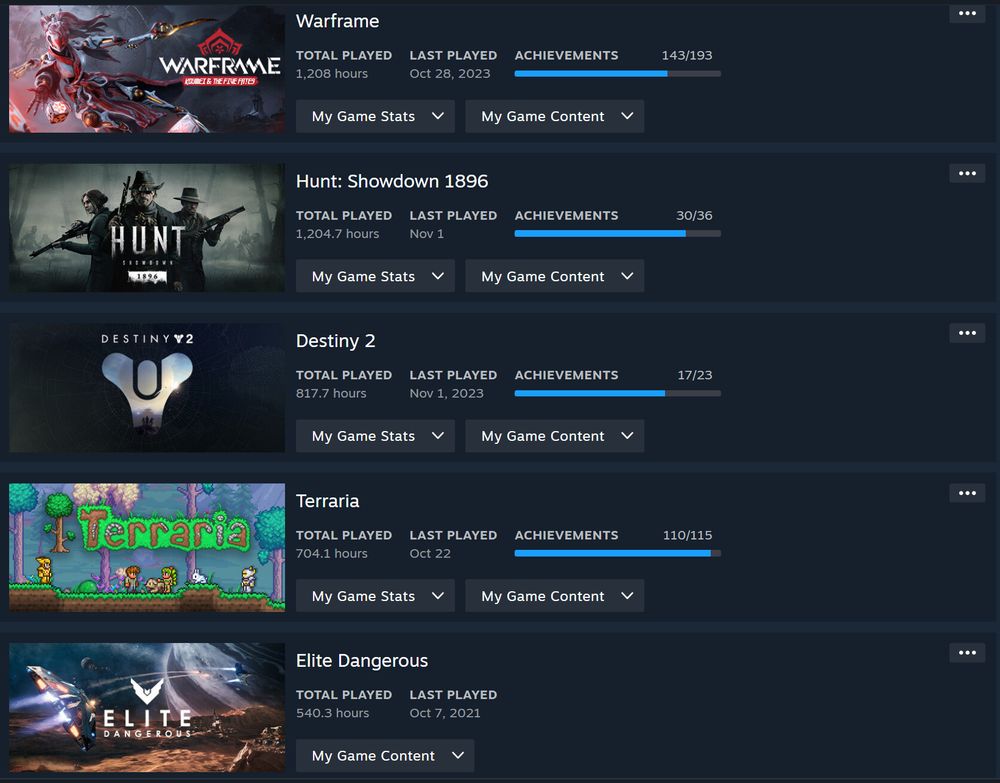1000x783 pixels.
Task: Open the three-dot options menu for Destiny 2
Action: (x=967, y=333)
